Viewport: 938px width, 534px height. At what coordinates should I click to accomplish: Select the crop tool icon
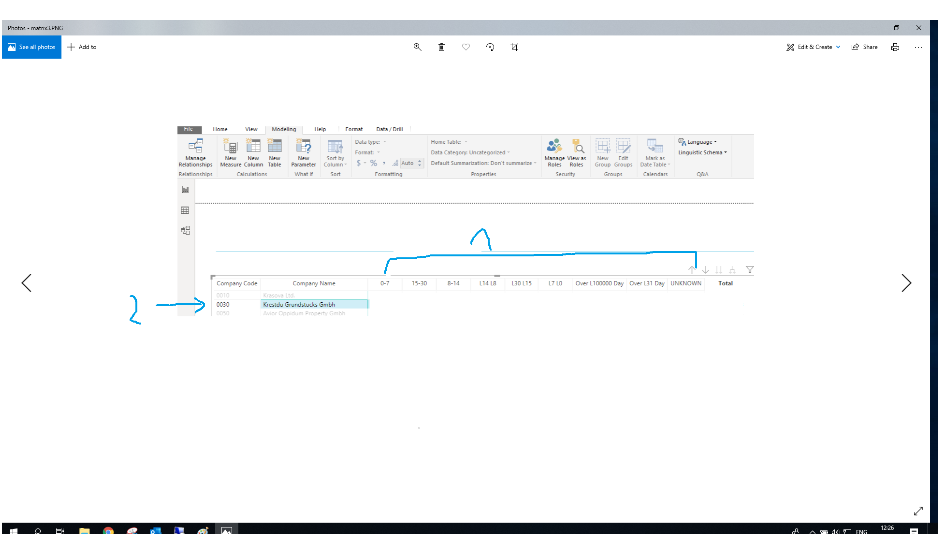click(514, 47)
